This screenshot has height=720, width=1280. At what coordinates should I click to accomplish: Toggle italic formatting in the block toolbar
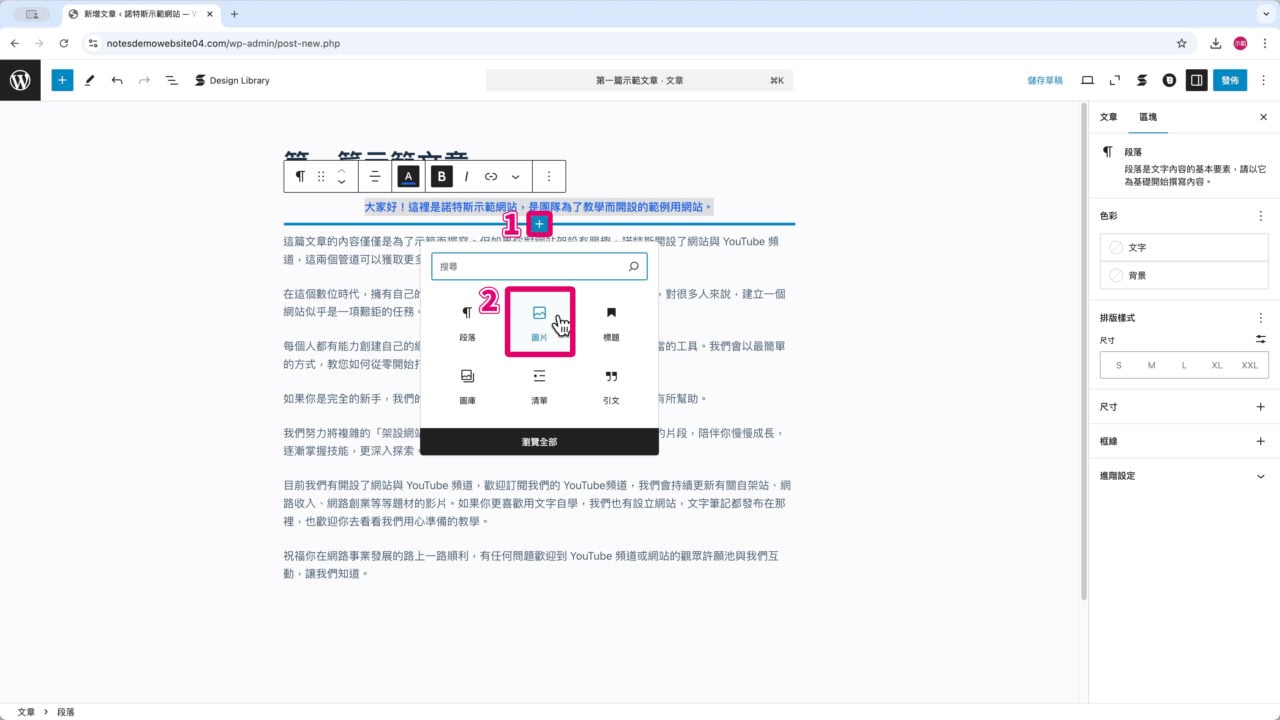click(x=466, y=176)
